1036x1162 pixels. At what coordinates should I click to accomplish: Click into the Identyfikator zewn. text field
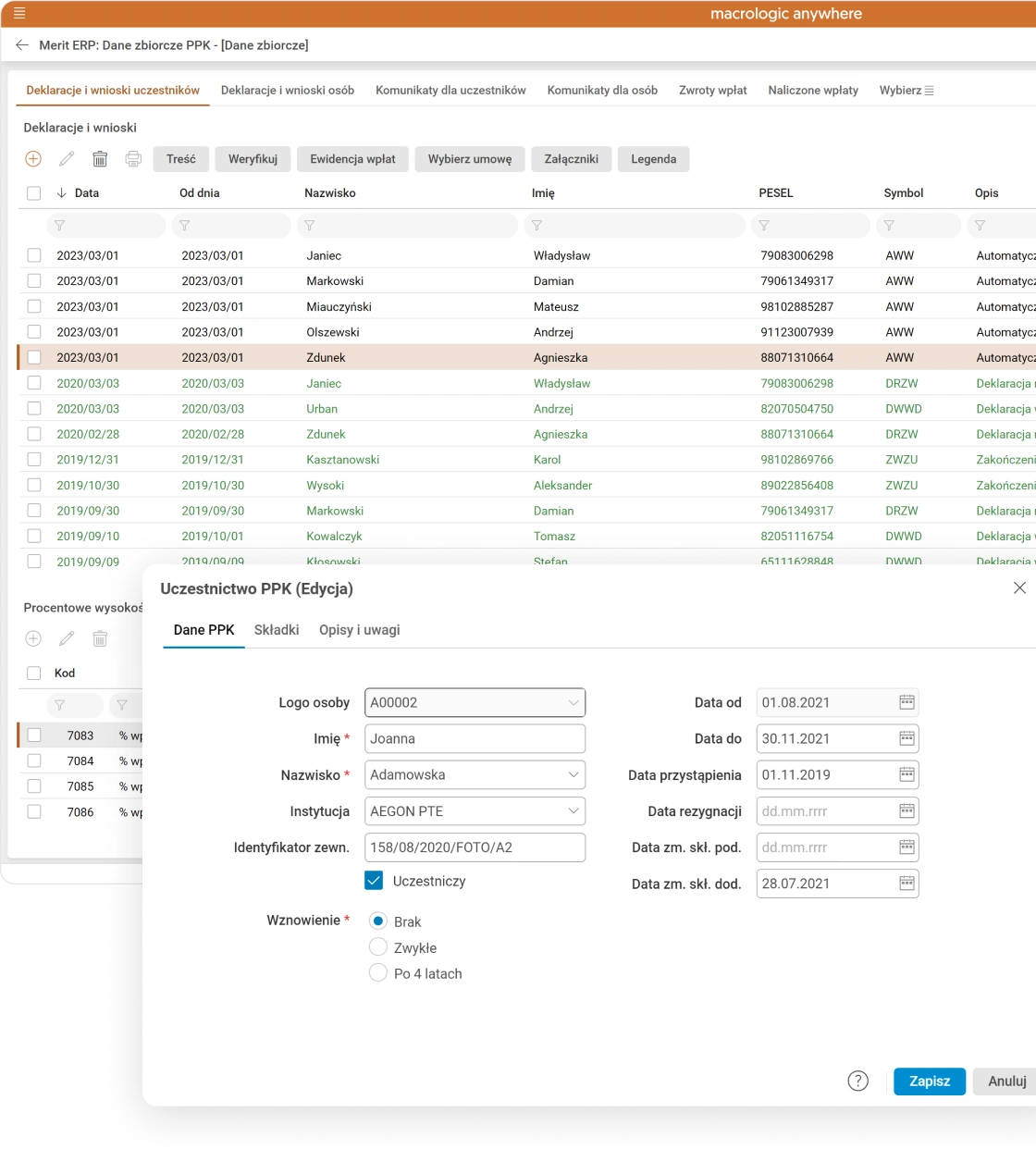point(475,847)
